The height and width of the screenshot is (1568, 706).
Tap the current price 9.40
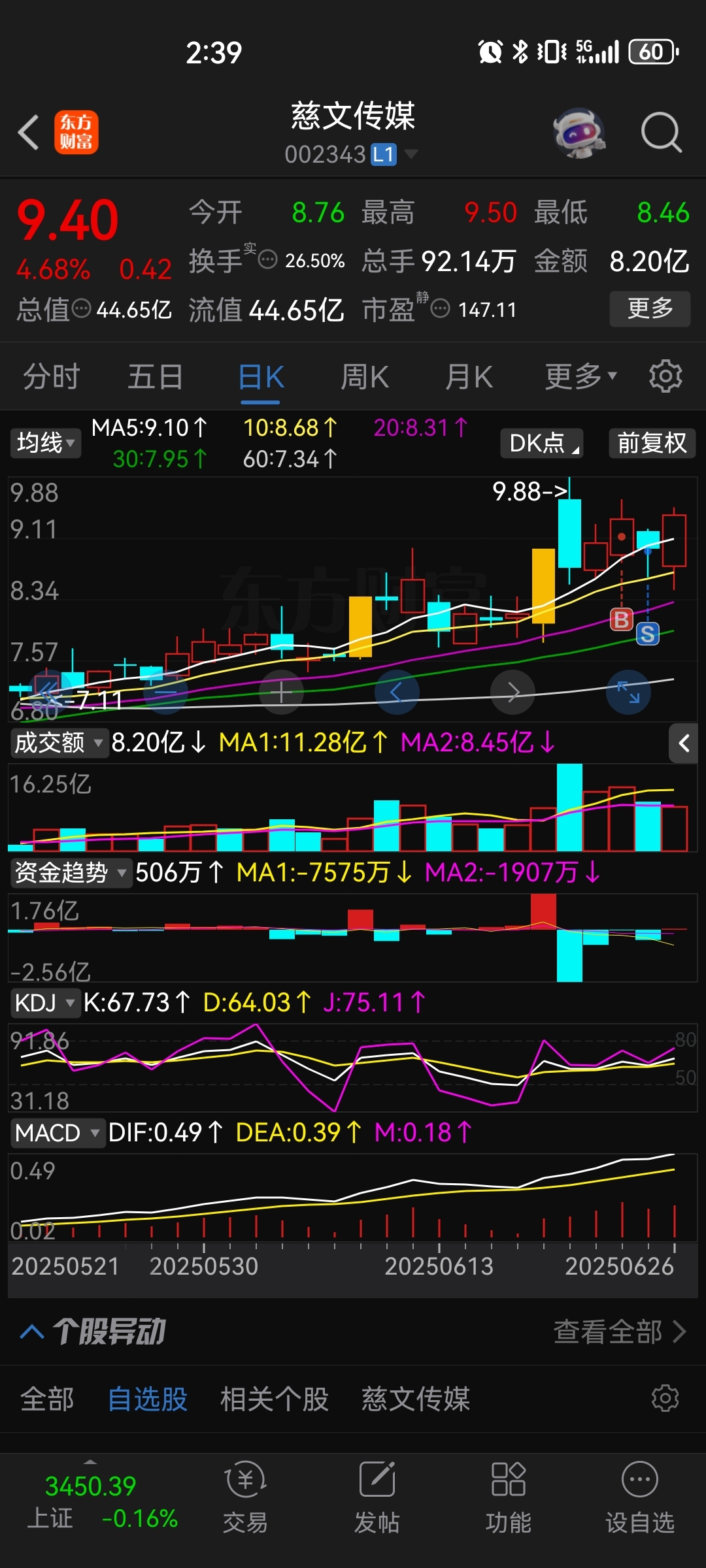click(x=68, y=220)
